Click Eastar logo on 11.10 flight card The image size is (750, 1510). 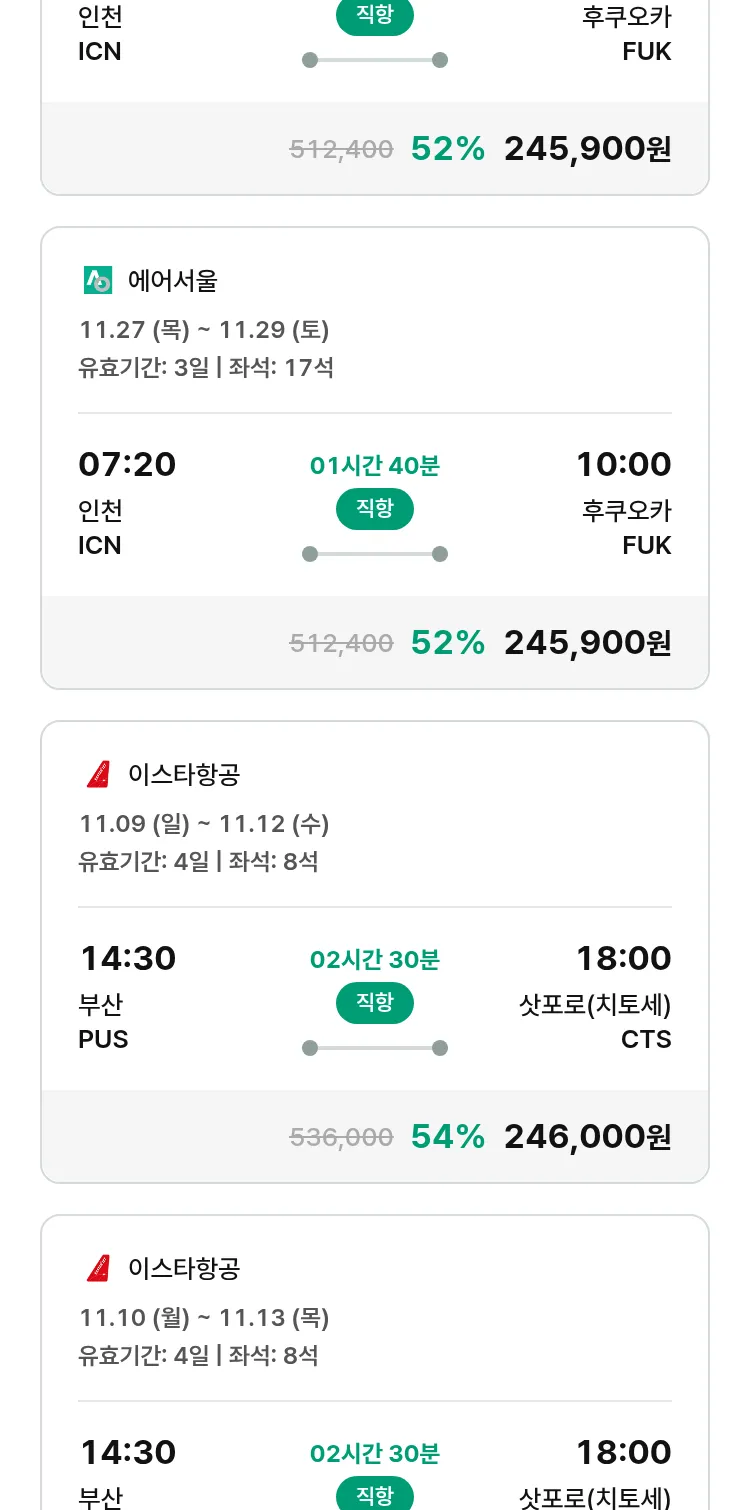(x=98, y=1269)
